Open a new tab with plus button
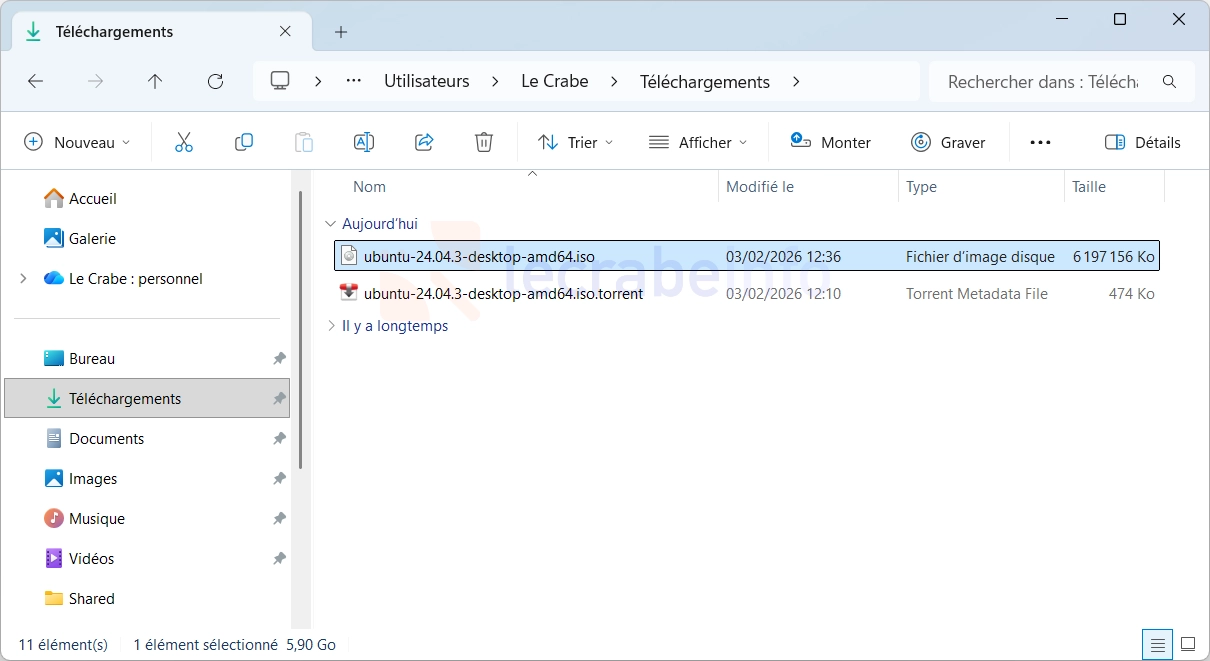1210x661 pixels. [x=341, y=32]
